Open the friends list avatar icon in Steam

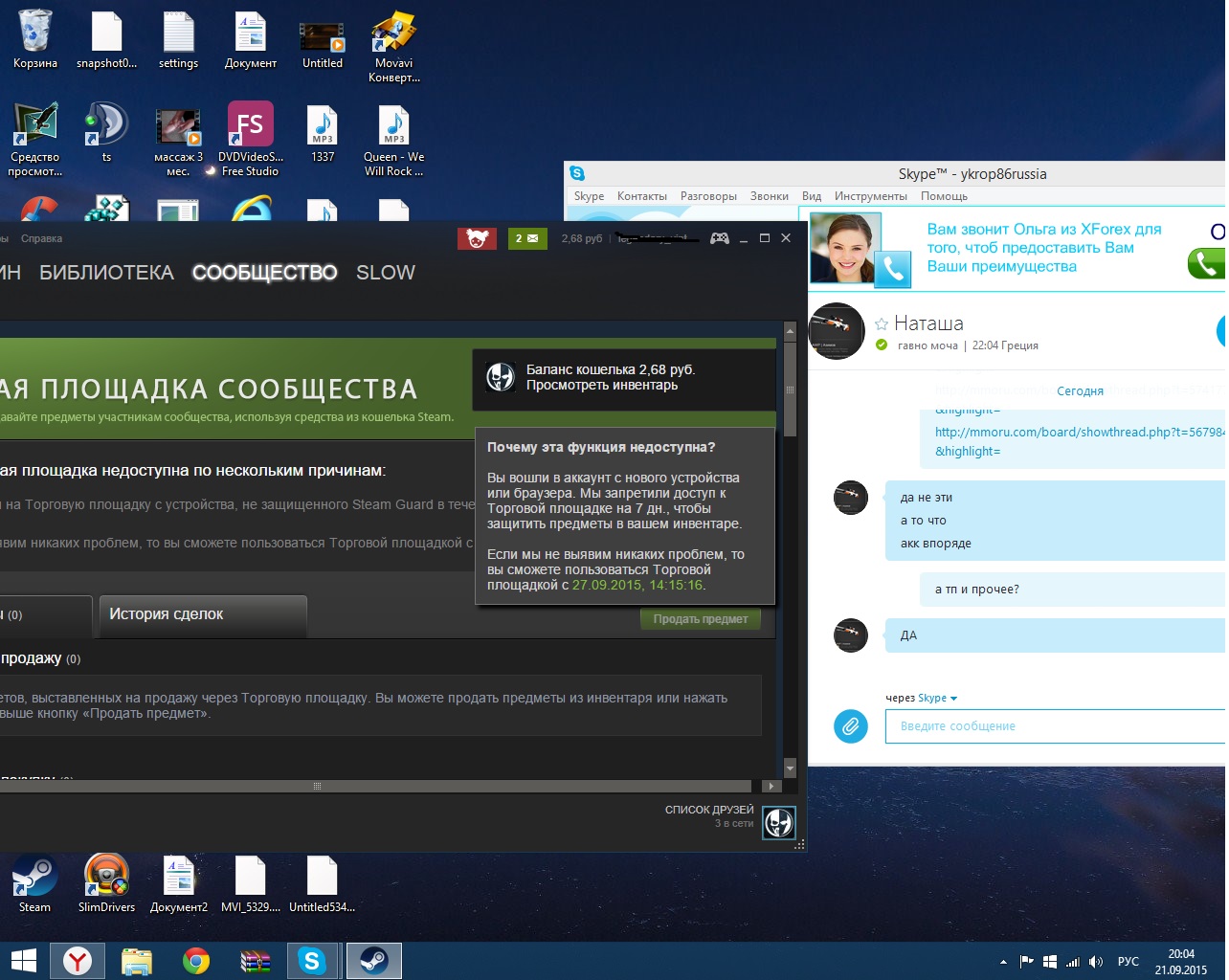pyautogui.click(x=778, y=822)
